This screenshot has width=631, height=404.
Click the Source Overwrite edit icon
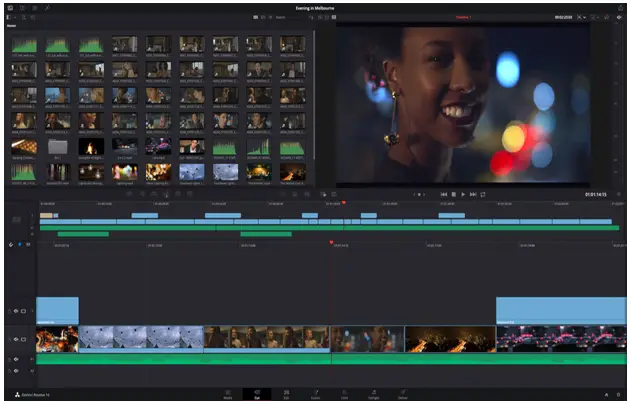(x=190, y=194)
